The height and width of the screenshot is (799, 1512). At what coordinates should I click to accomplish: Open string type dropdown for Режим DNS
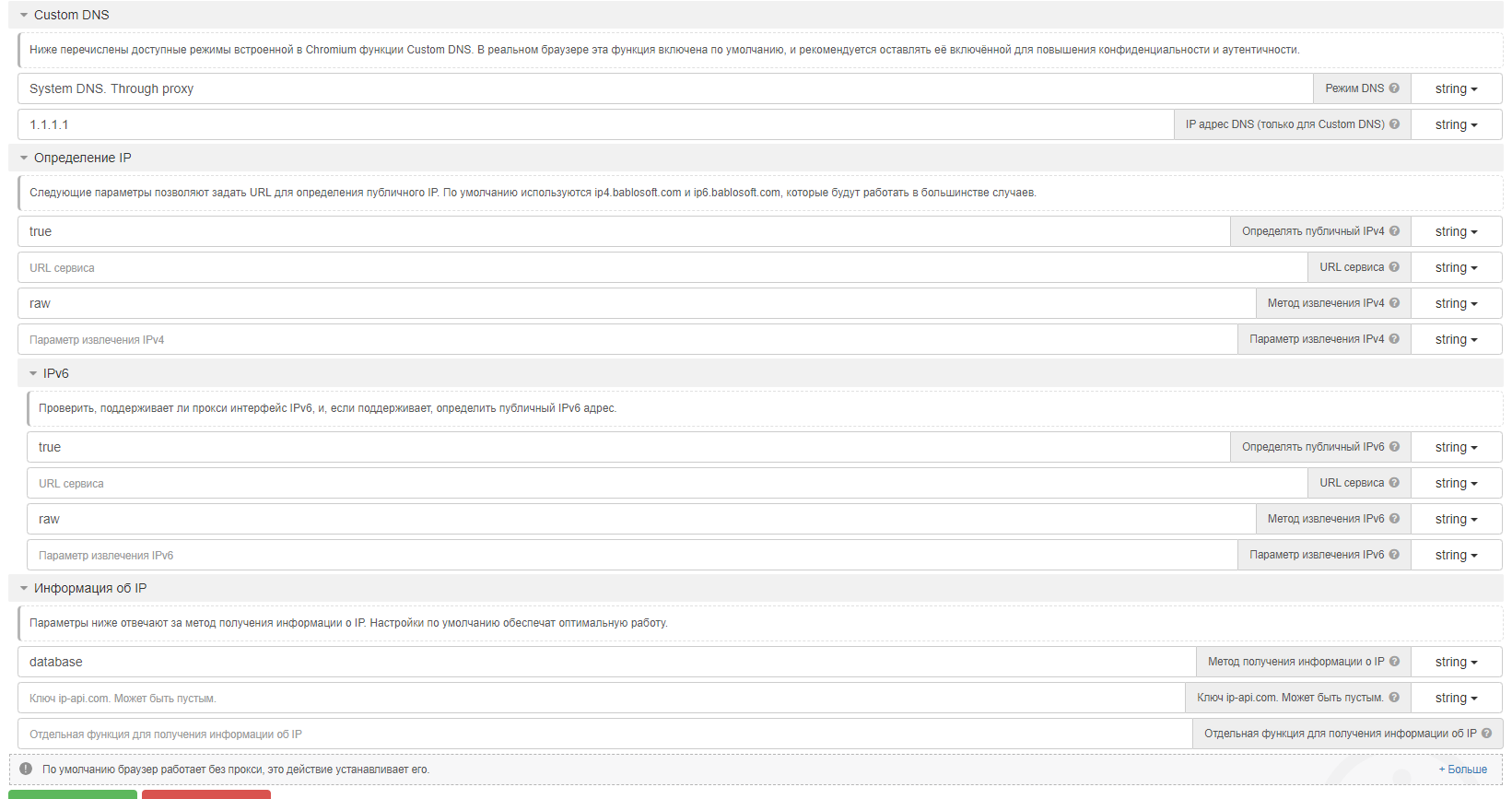[x=1456, y=88]
